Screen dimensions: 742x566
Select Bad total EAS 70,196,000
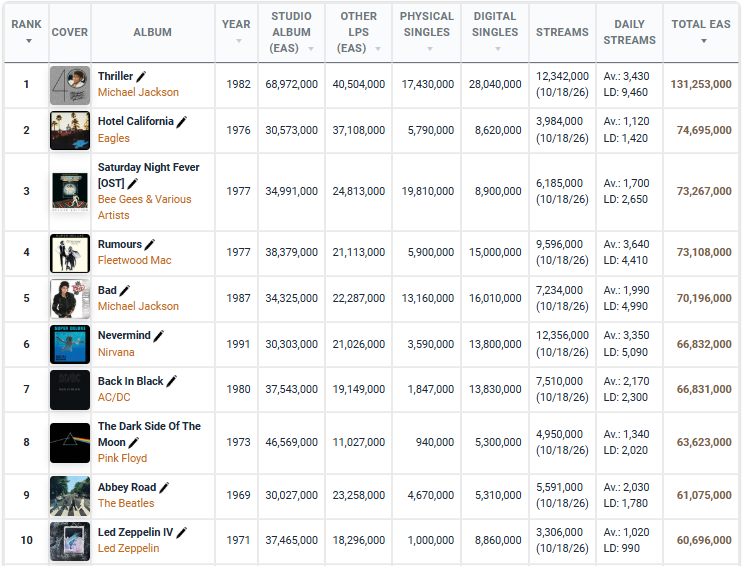click(x=704, y=298)
